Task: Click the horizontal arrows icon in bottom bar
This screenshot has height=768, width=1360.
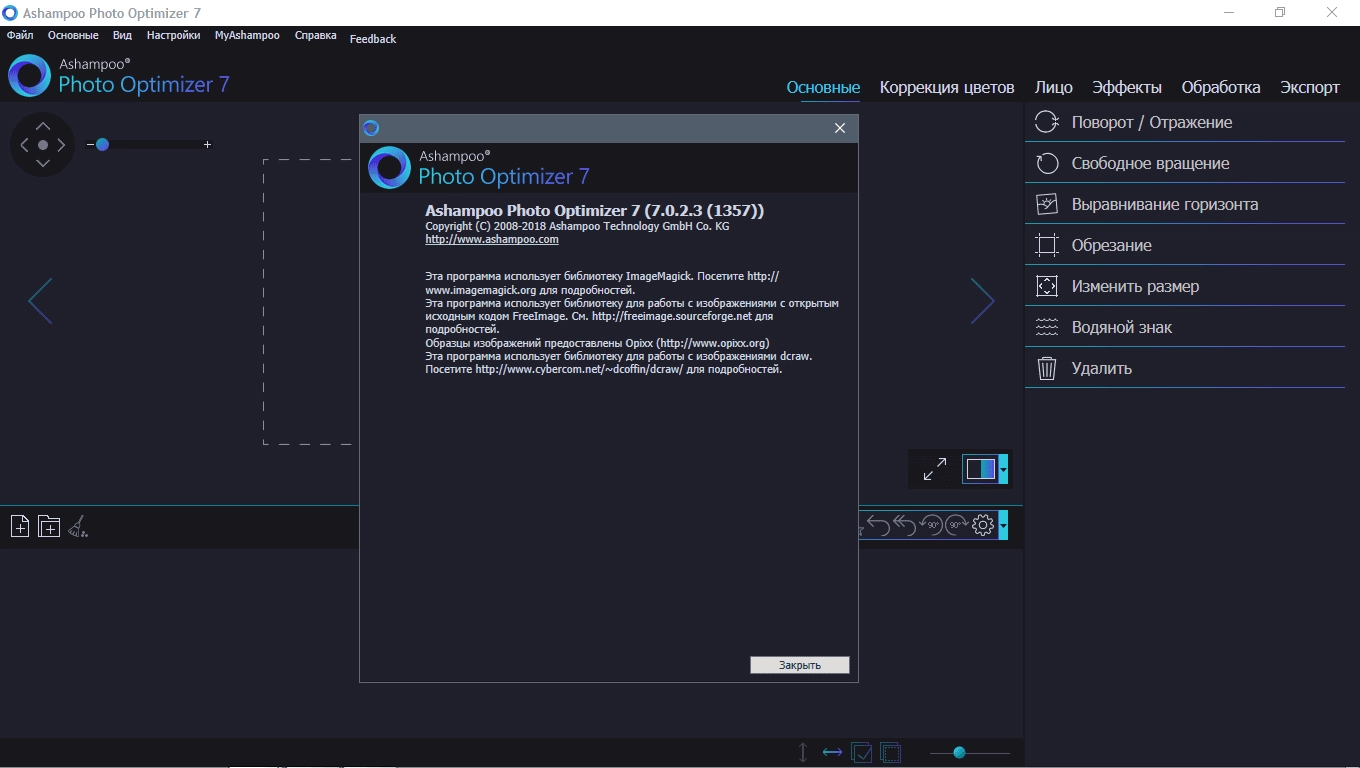Action: pyautogui.click(x=832, y=752)
